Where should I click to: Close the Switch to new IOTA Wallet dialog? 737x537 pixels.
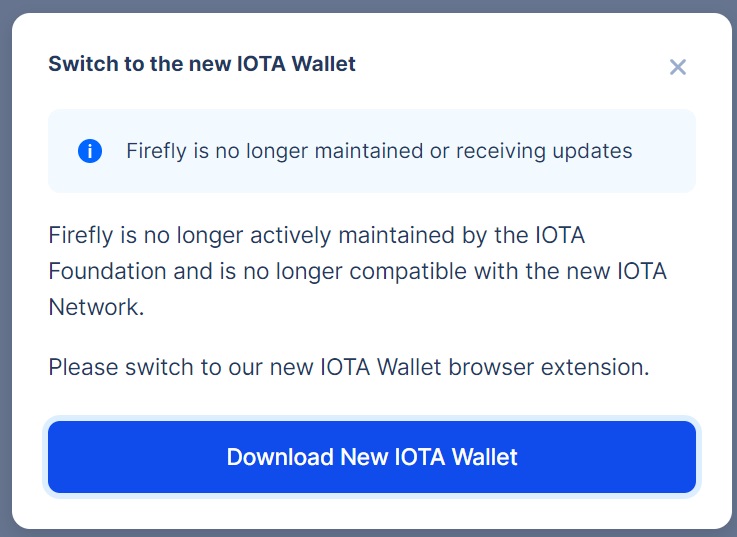tap(677, 67)
